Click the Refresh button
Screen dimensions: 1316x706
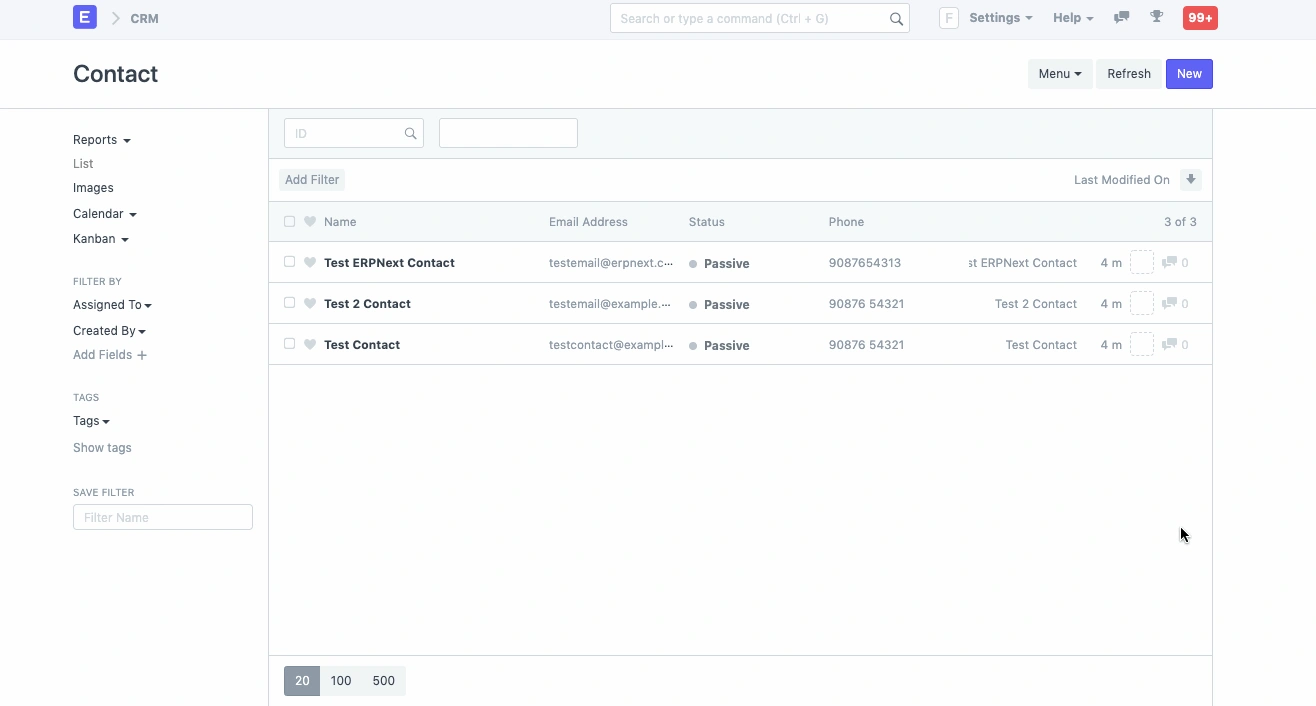(1129, 73)
